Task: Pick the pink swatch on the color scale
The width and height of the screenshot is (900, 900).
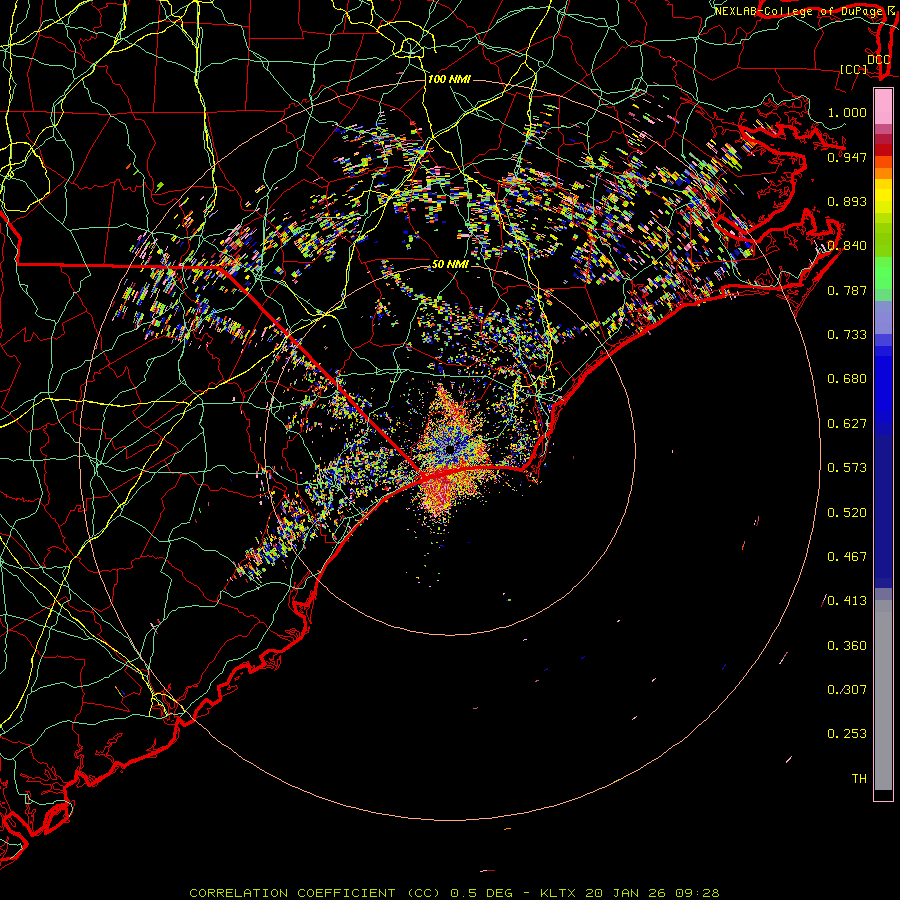Action: point(883,107)
